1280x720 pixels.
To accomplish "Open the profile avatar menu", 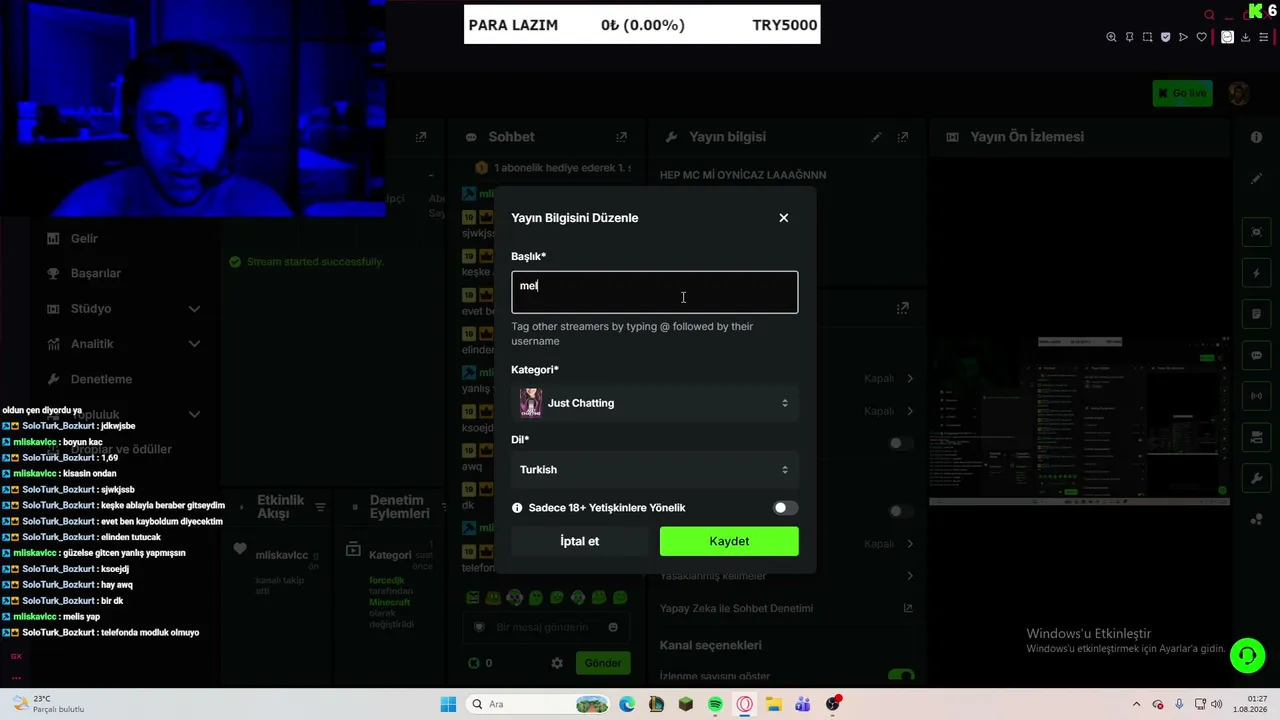I will (x=1239, y=93).
